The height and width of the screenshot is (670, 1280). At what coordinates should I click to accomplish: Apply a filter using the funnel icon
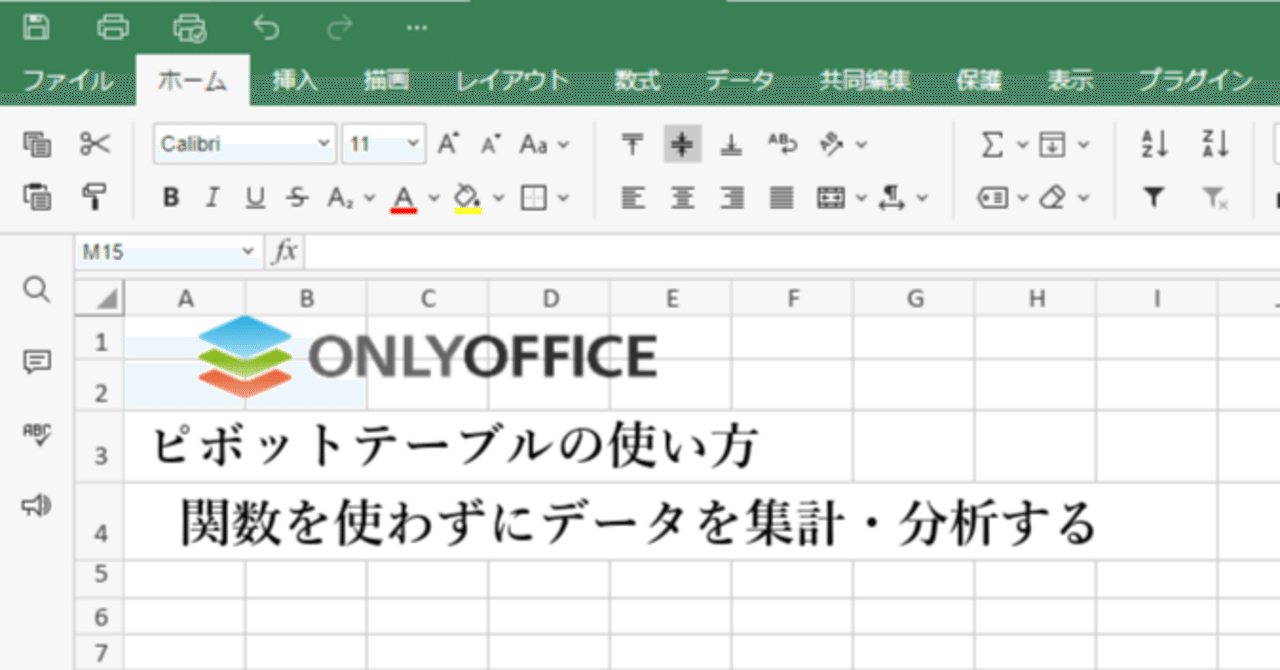[x=1153, y=197]
